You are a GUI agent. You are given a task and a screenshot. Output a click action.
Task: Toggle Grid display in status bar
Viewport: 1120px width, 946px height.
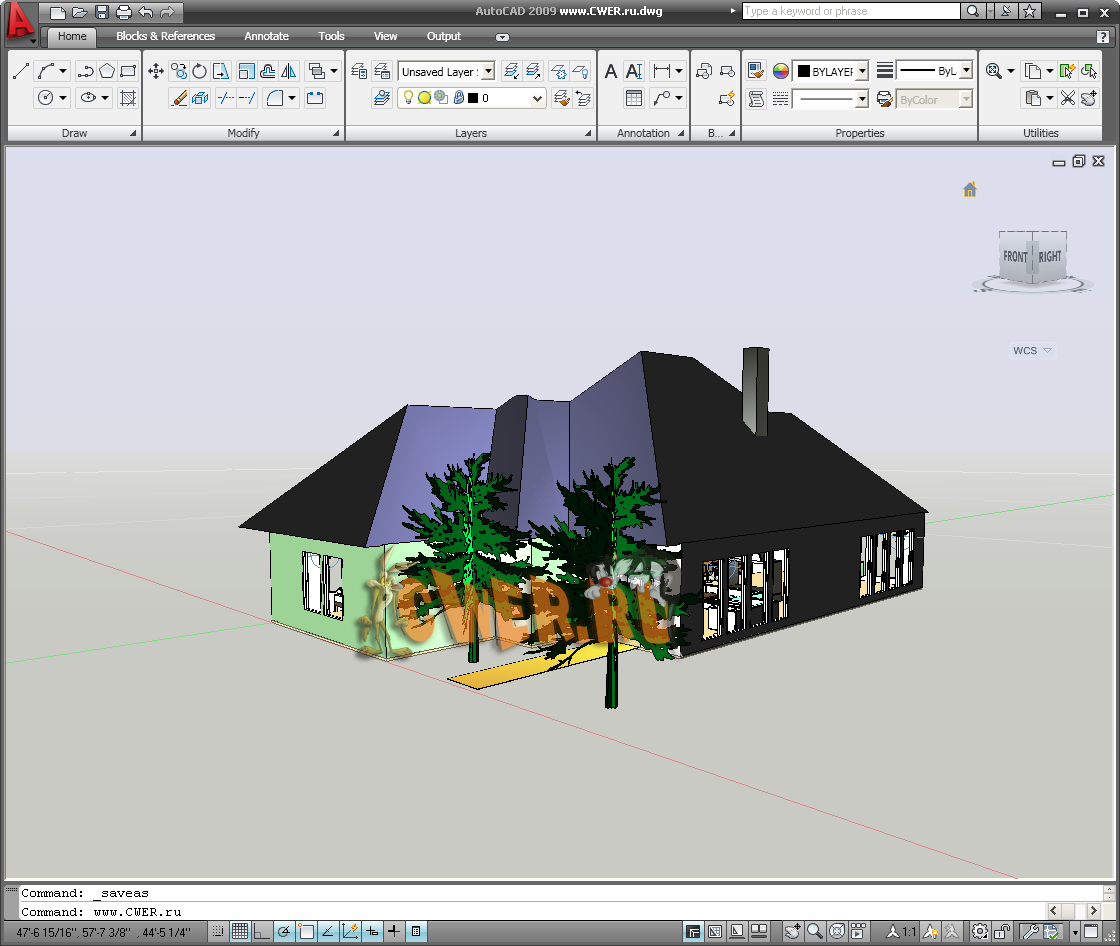click(x=240, y=932)
